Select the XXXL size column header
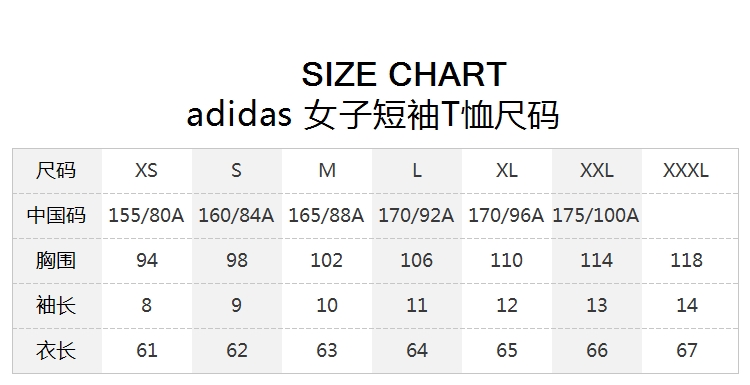 (x=686, y=170)
